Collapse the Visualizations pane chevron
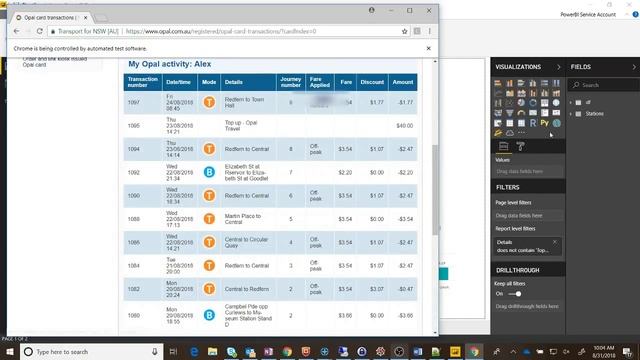Image resolution: width=640 pixels, height=360 pixels. (x=559, y=67)
